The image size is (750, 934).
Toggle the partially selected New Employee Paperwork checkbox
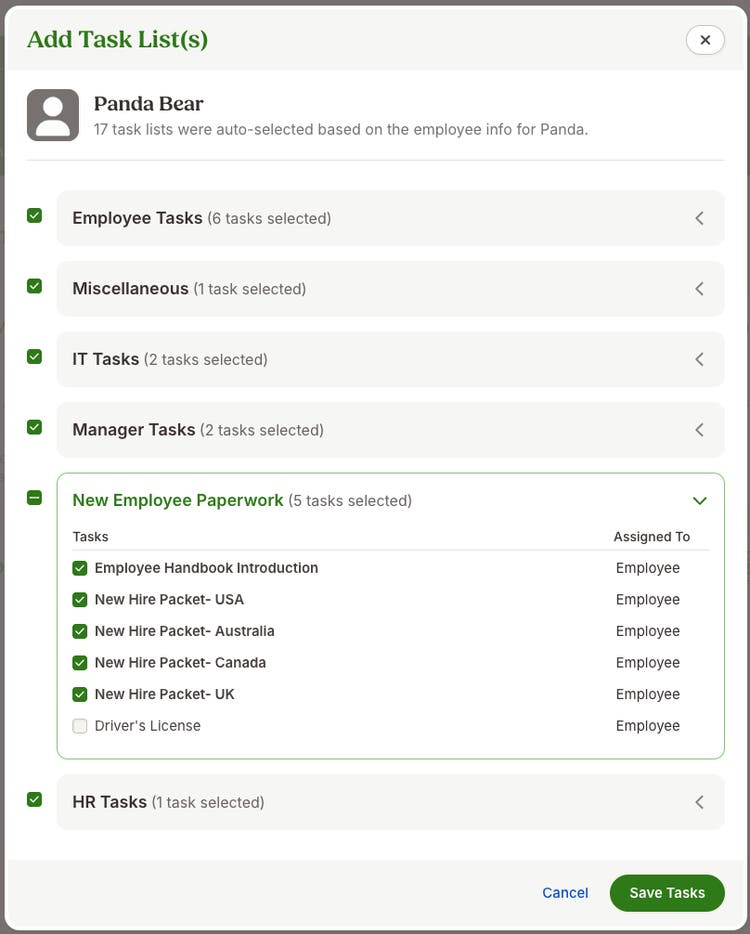[x=35, y=497]
